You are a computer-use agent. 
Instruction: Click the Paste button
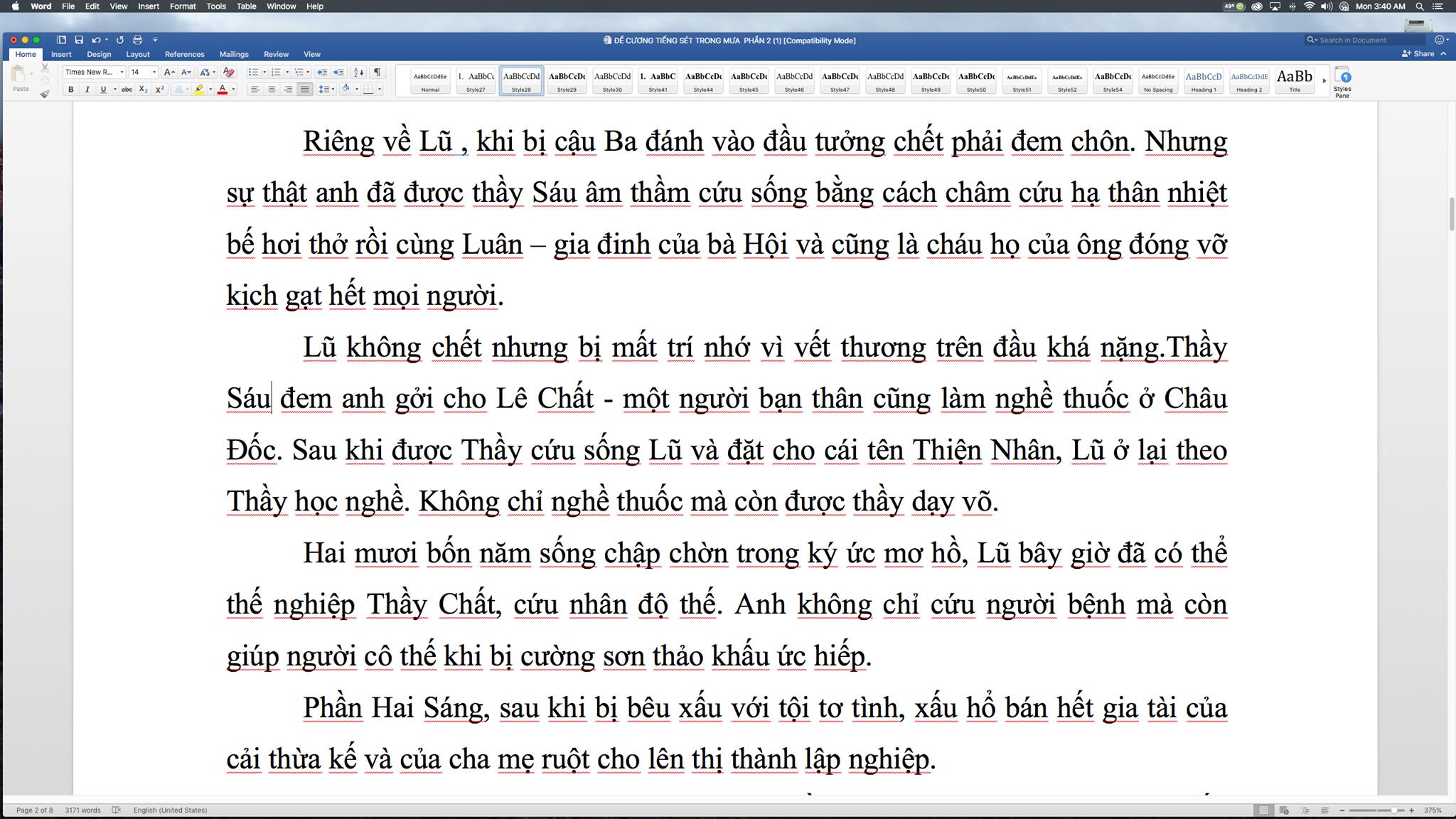(20, 78)
